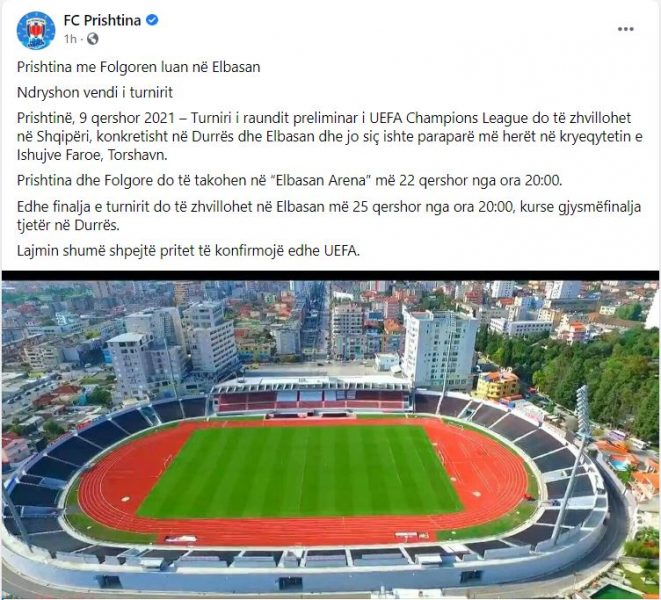Click the headline 'Prishtina me Folgoren luan në Elbasan'
Screen dimensions: 661x600
[139, 67]
